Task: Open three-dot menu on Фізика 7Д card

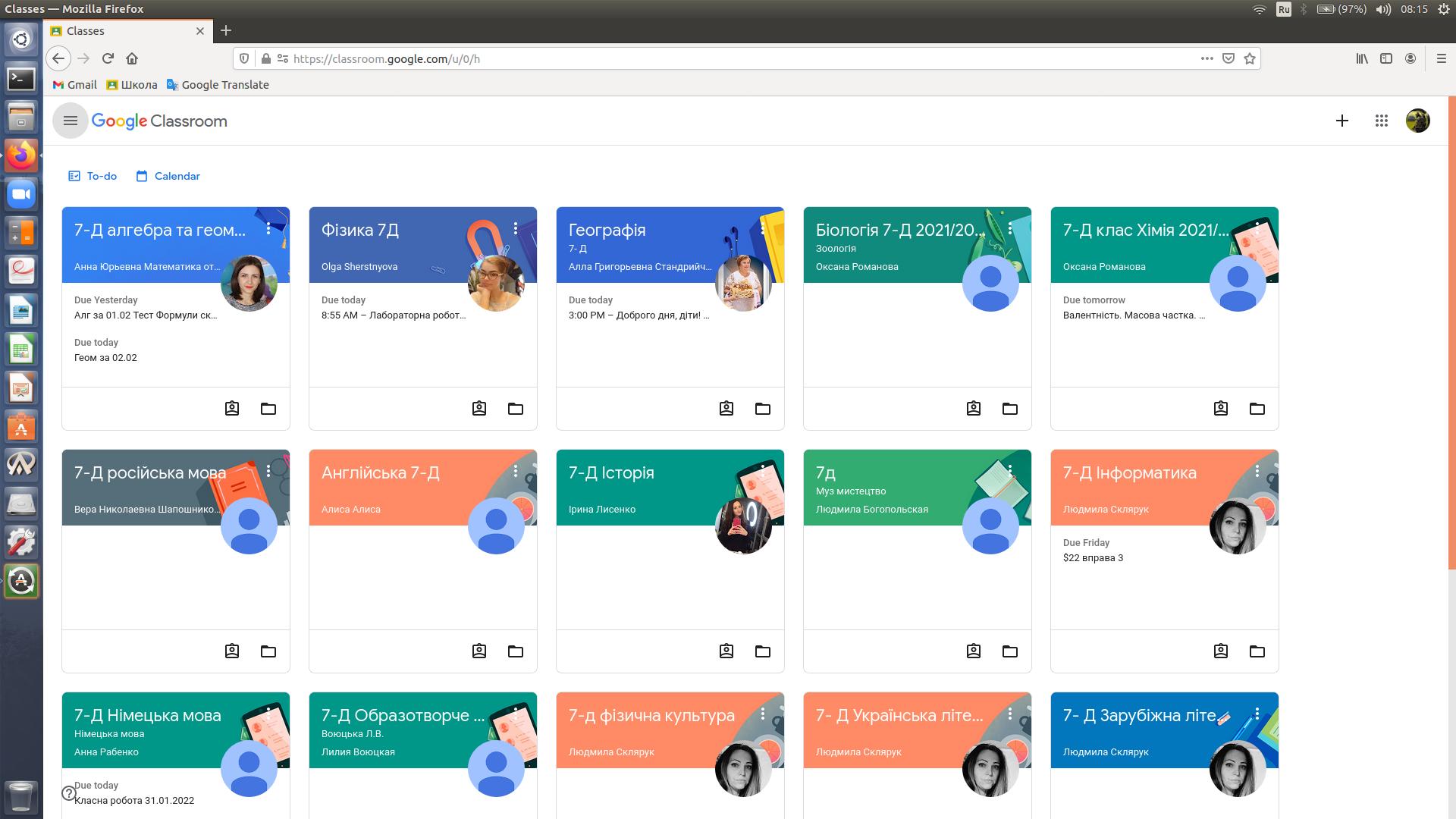Action: [x=516, y=228]
